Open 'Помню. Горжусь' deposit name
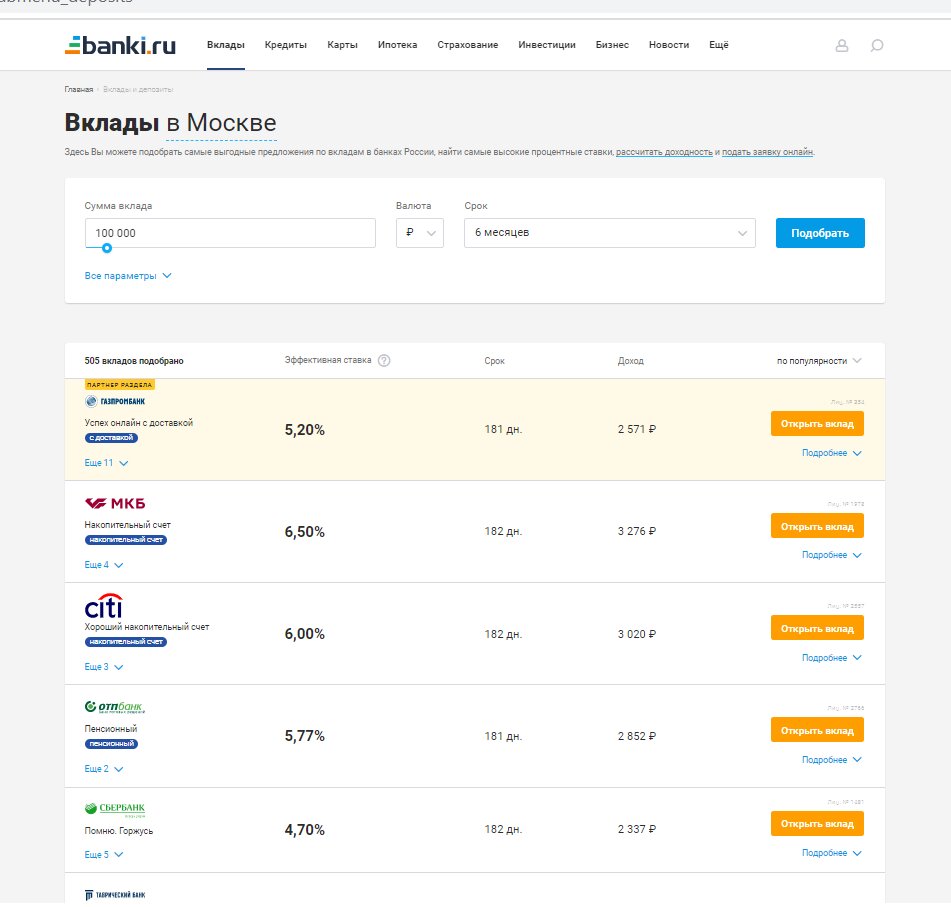The width and height of the screenshot is (951, 907). (x=119, y=831)
